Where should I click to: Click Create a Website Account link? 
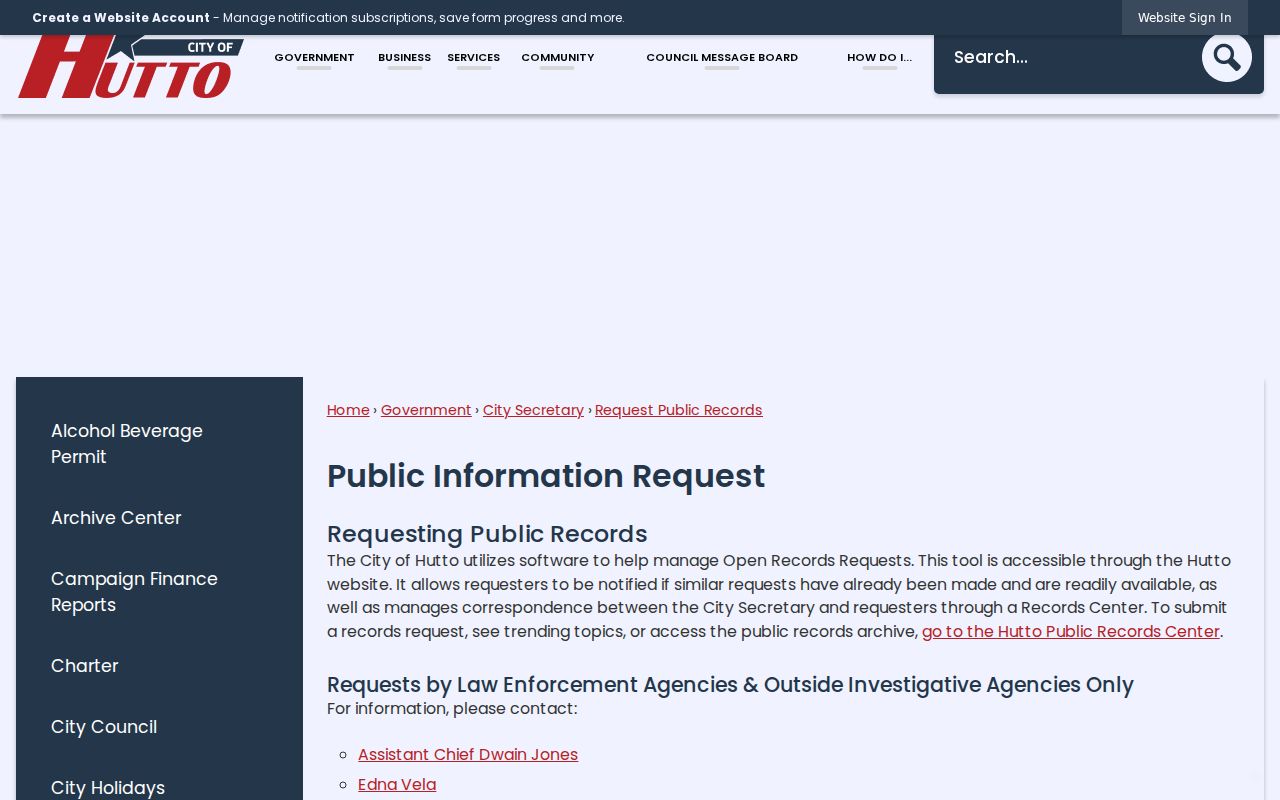tap(121, 18)
